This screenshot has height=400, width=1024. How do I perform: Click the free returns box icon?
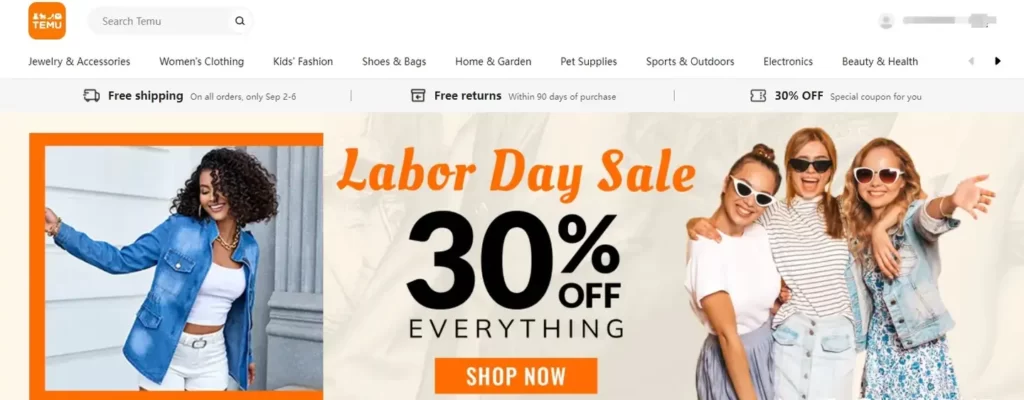point(418,96)
